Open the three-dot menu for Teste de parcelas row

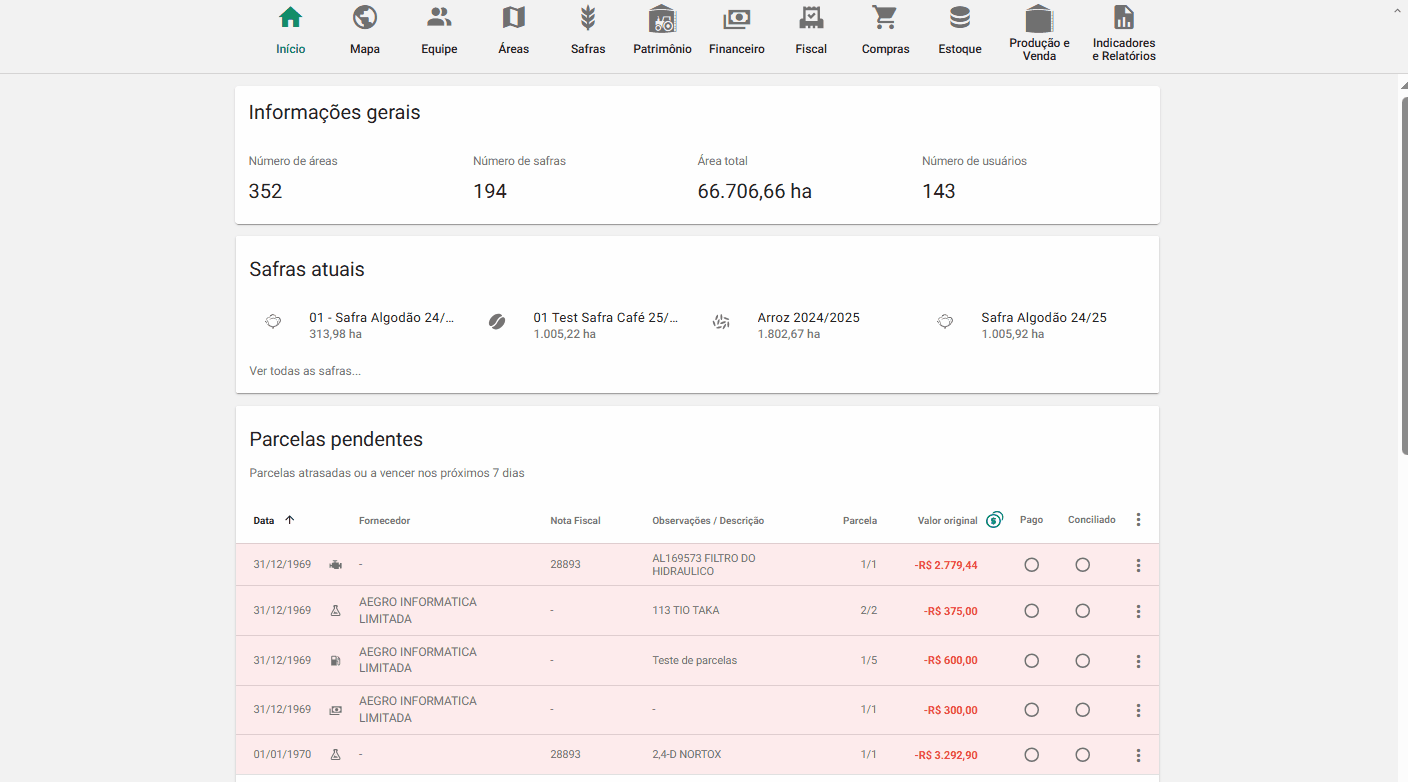click(1138, 661)
